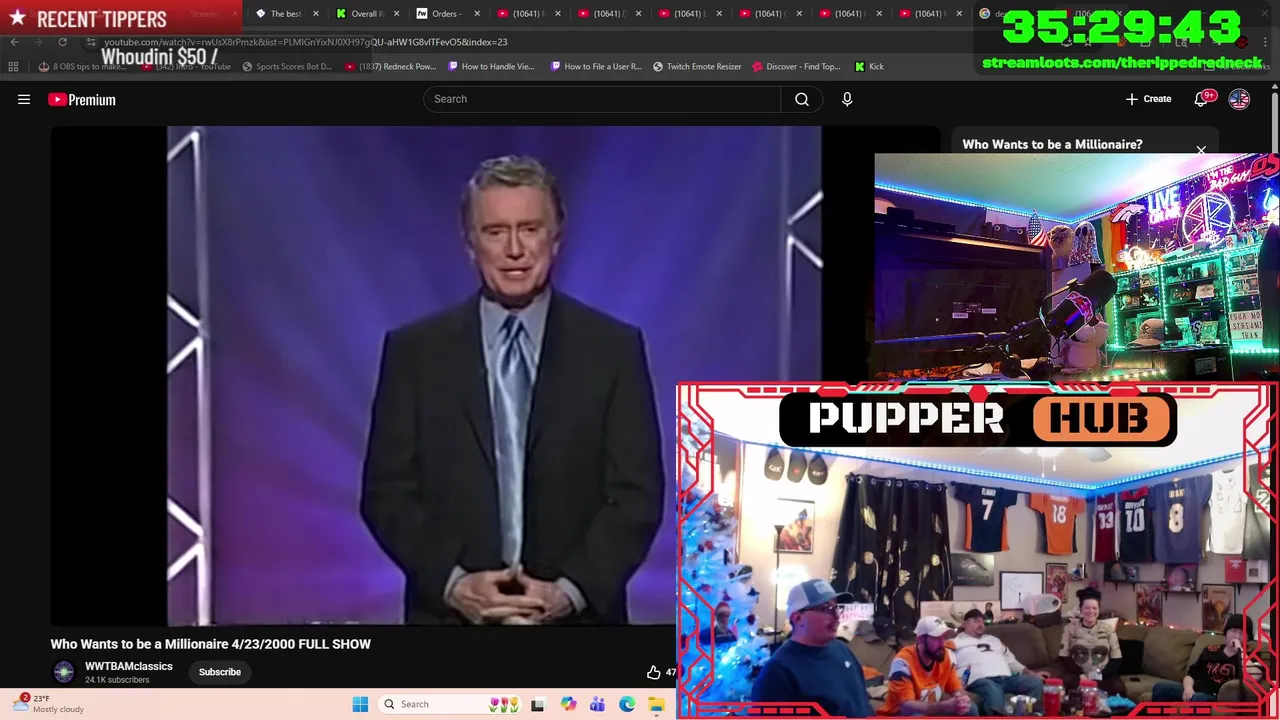Image resolution: width=1280 pixels, height=720 pixels.
Task: Open the WWTBAMclassics channel avatar
Action: coord(63,672)
